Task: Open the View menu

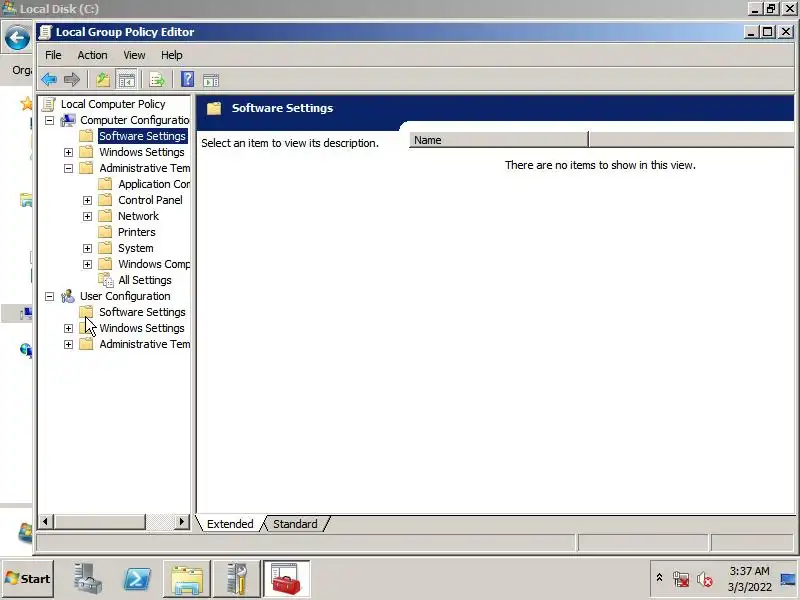Action: coord(134,55)
